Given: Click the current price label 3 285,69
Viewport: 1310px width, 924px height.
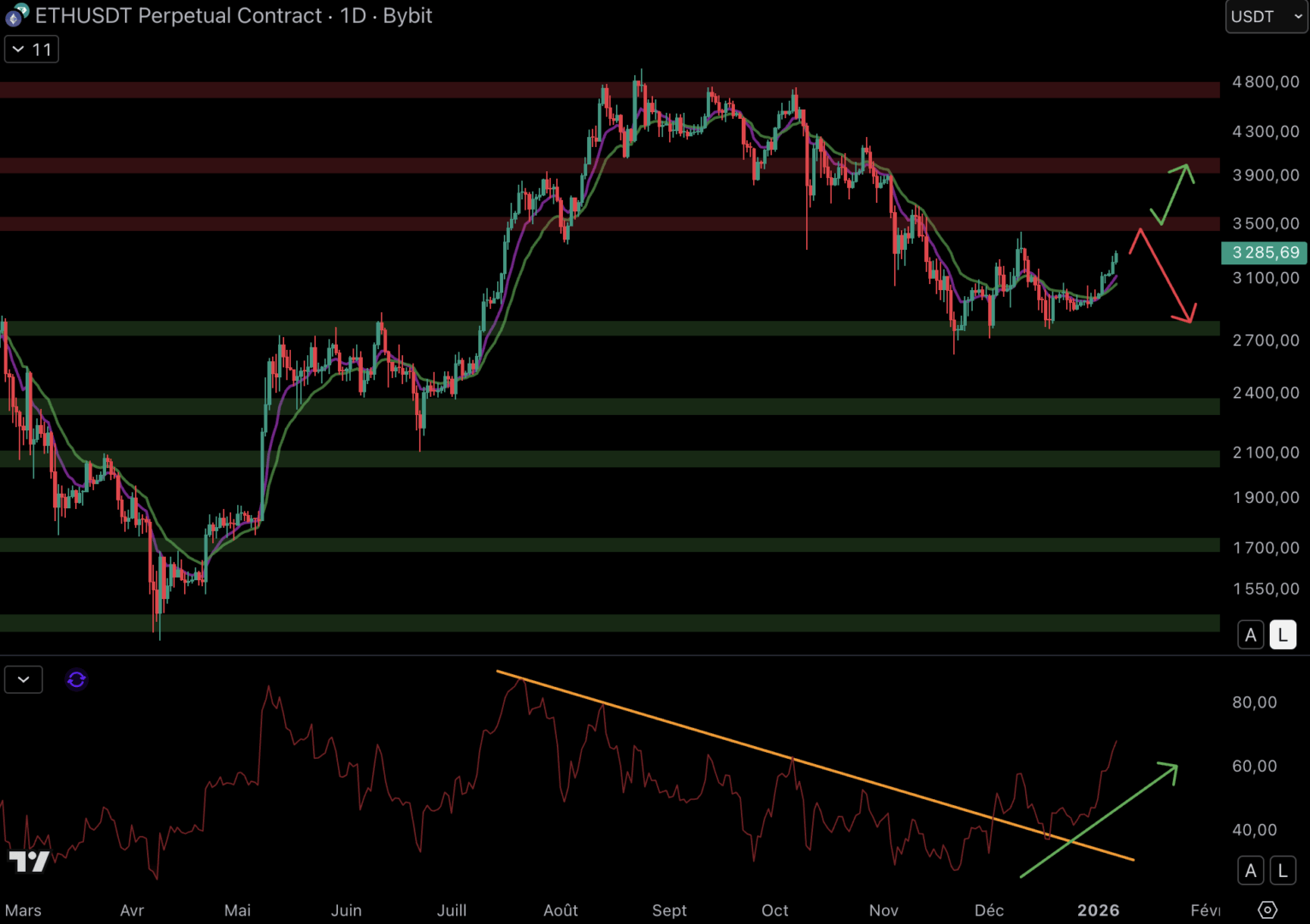Looking at the screenshot, I should pyautogui.click(x=1265, y=252).
